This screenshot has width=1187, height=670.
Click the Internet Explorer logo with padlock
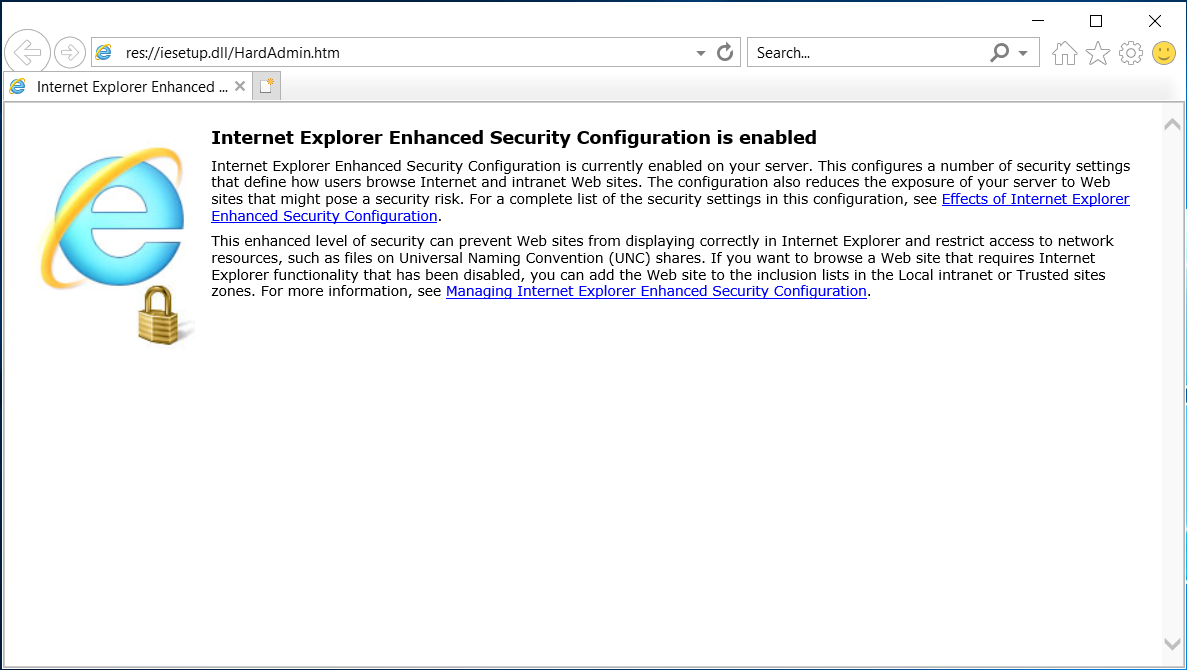click(x=116, y=245)
